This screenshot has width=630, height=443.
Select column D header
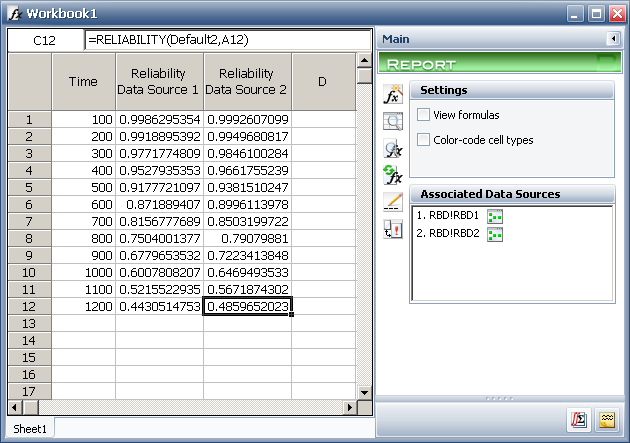click(x=323, y=82)
